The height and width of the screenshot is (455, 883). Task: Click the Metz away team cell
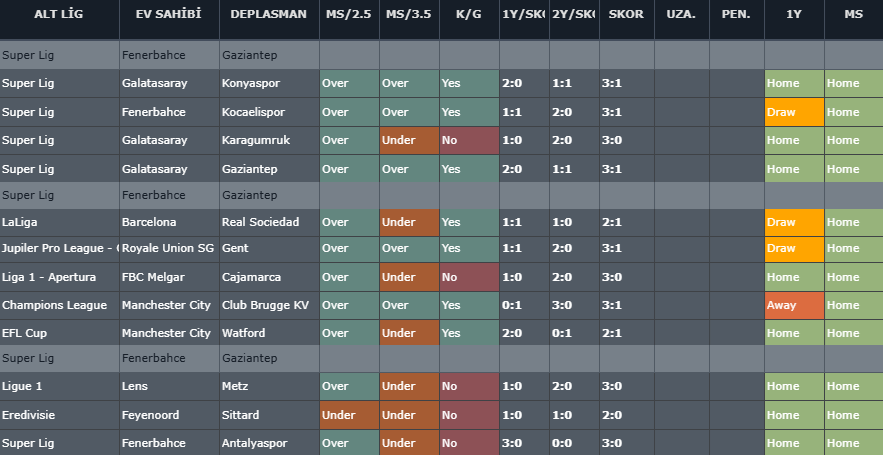269,386
